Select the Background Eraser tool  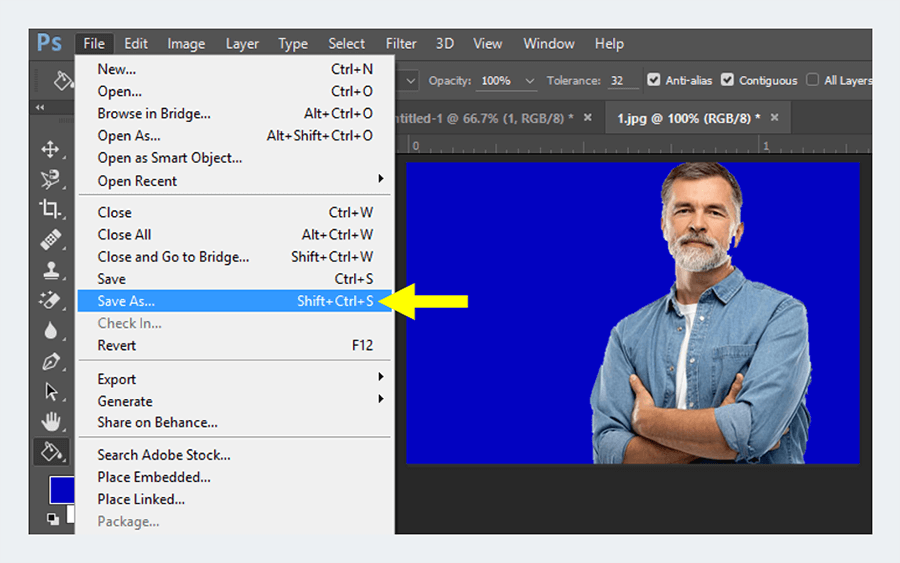pyautogui.click(x=51, y=300)
